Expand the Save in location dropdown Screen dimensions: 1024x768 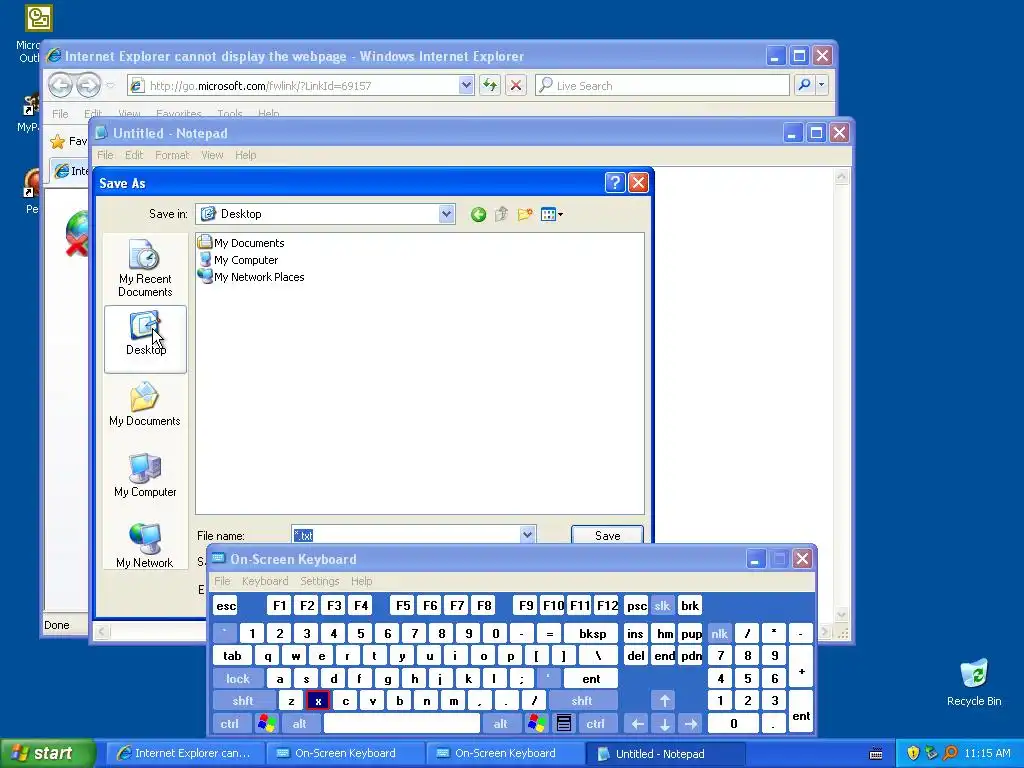click(x=447, y=214)
